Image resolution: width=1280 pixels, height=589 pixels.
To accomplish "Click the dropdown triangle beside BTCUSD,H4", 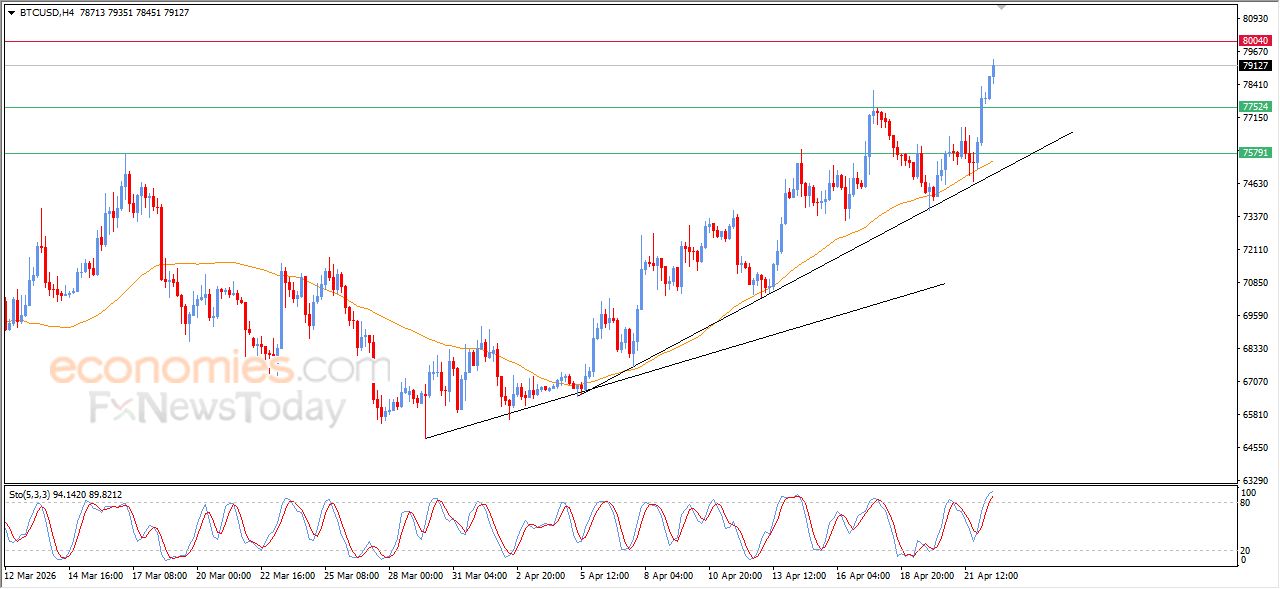I will pos(11,13).
